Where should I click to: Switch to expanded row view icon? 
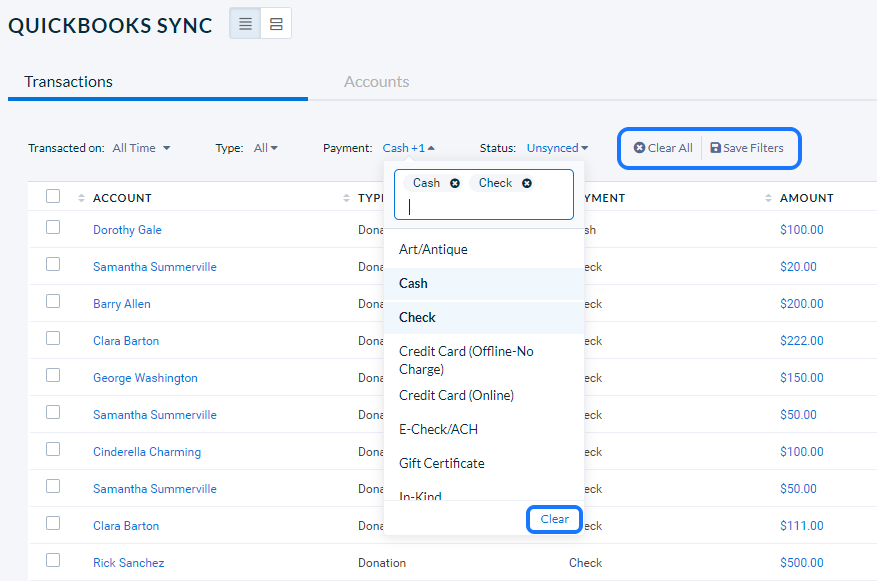pyautogui.click(x=276, y=23)
